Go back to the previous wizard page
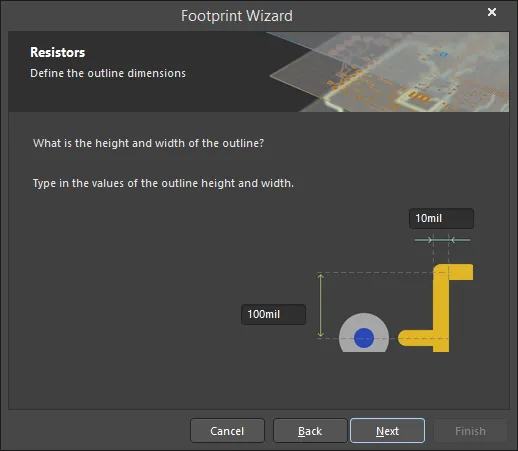Screen dimensions: 518x451 pos(310,431)
